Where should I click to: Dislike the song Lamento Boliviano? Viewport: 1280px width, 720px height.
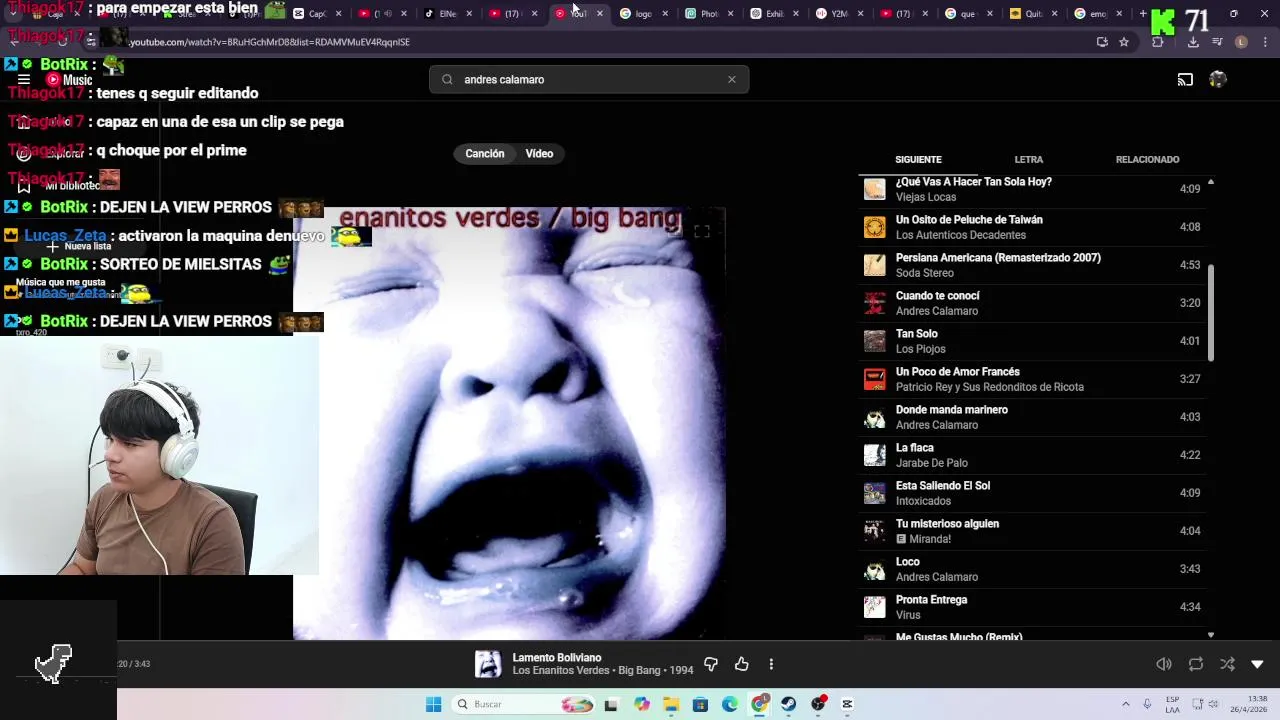(711, 664)
